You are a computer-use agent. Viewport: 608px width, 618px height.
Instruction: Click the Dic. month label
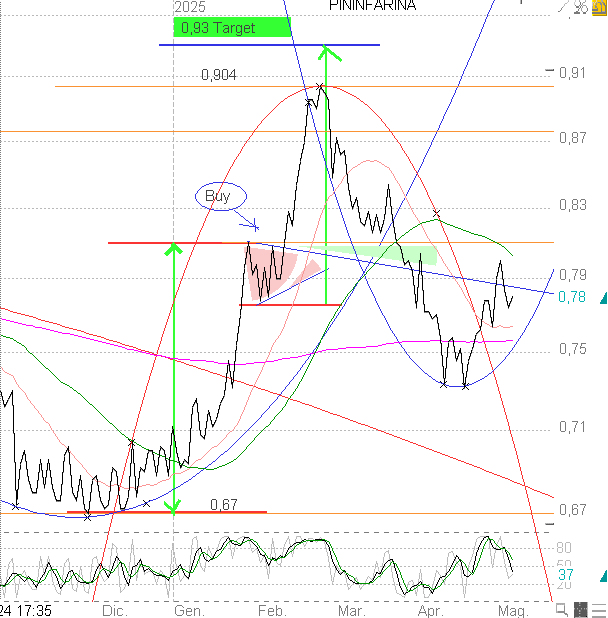point(115,611)
